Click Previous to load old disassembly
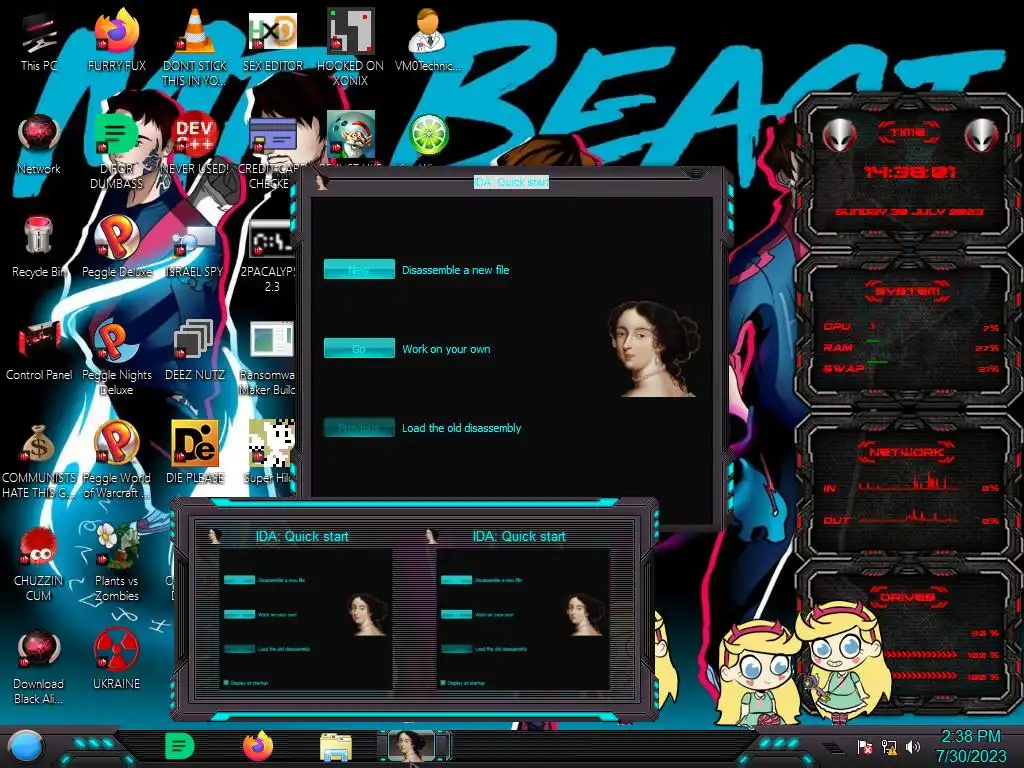This screenshot has width=1024, height=768. [359, 428]
